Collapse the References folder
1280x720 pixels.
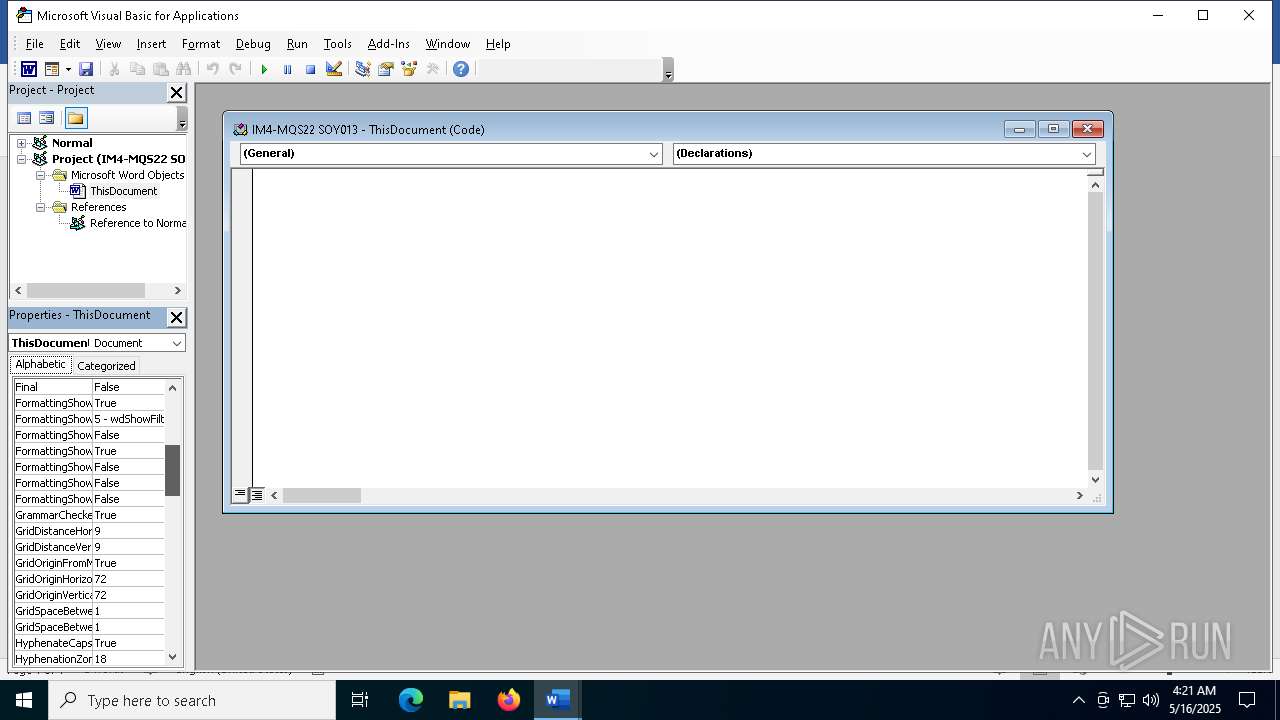coord(41,207)
